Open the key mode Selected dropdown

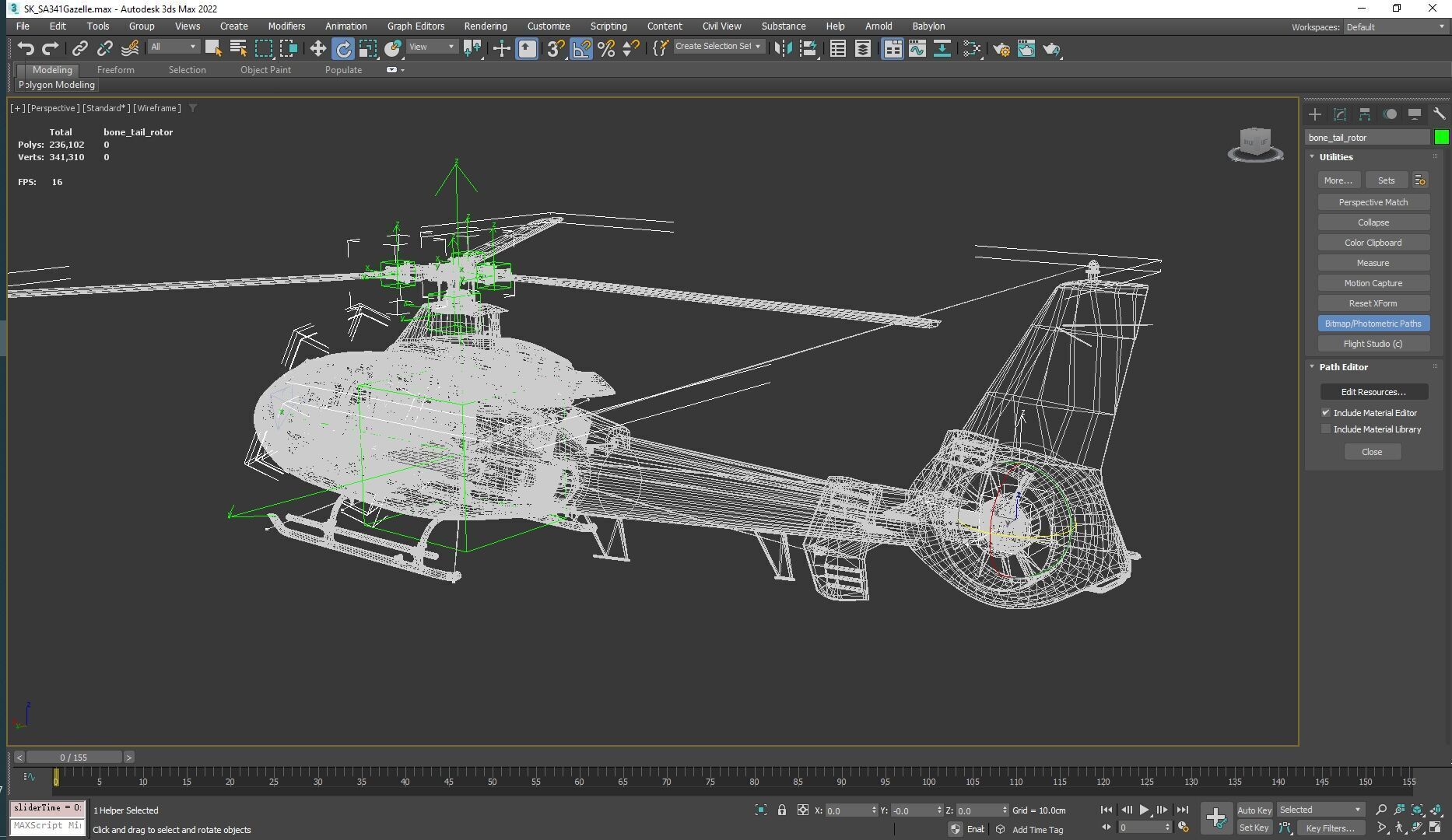point(1320,810)
